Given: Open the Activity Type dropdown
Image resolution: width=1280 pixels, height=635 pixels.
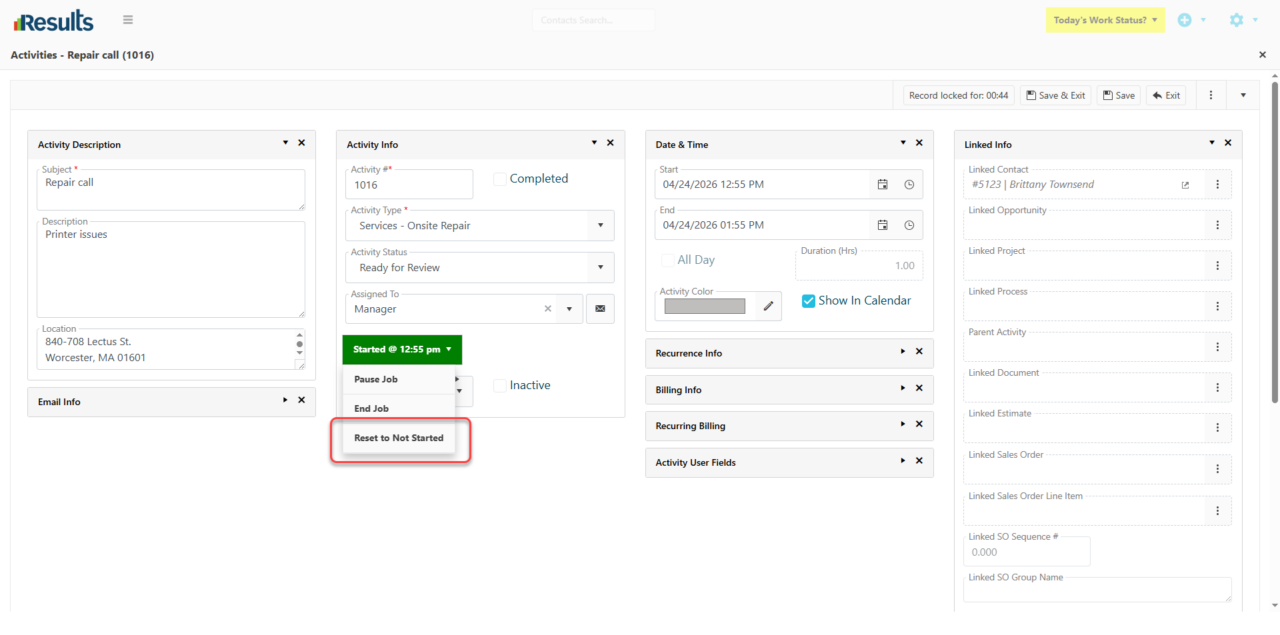Looking at the screenshot, I should [600, 225].
